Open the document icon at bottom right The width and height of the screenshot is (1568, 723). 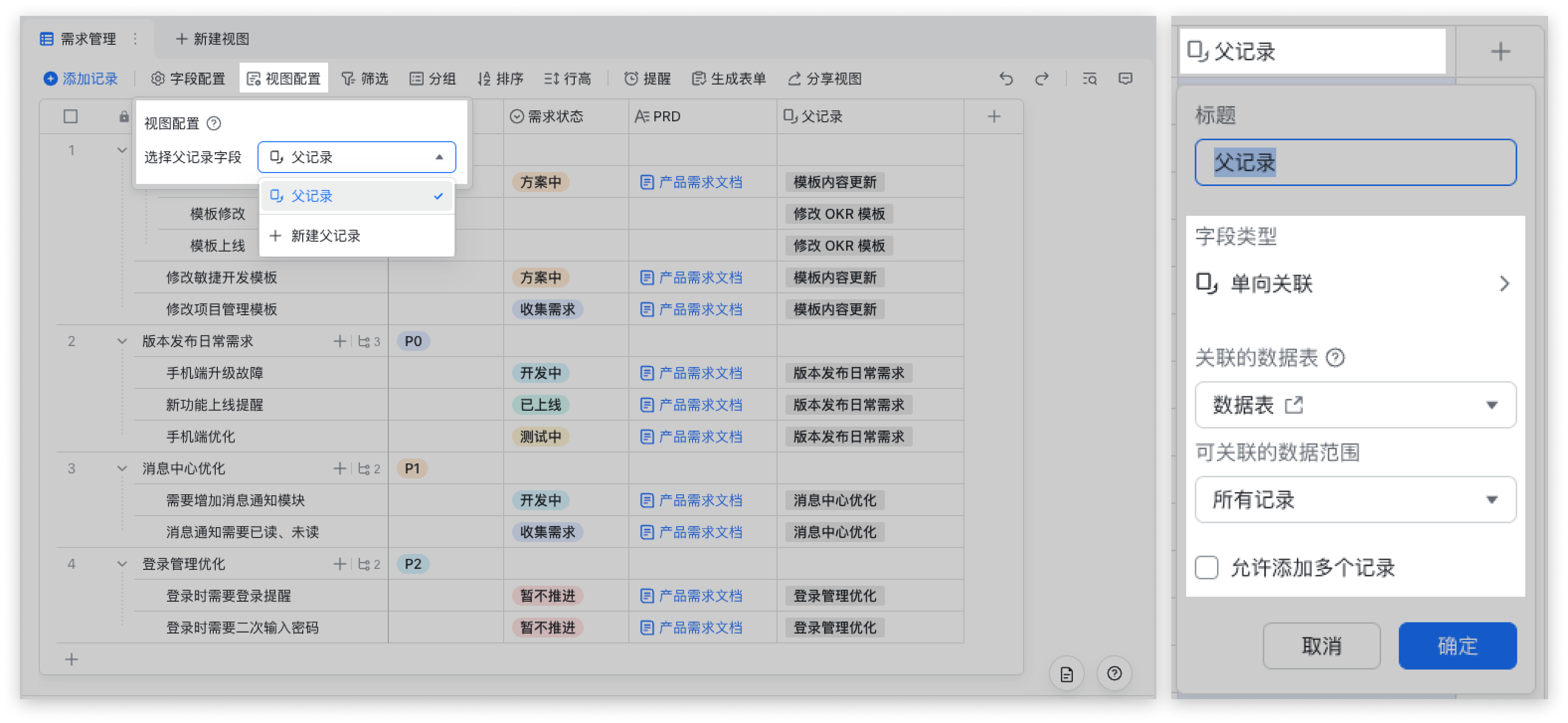pos(1066,674)
